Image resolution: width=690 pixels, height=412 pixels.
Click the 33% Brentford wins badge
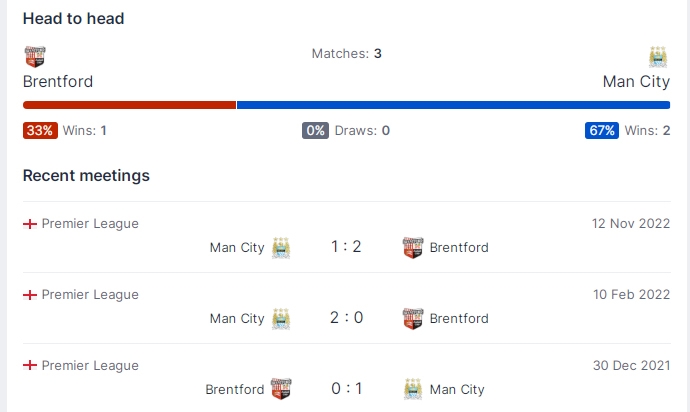[x=40, y=130]
